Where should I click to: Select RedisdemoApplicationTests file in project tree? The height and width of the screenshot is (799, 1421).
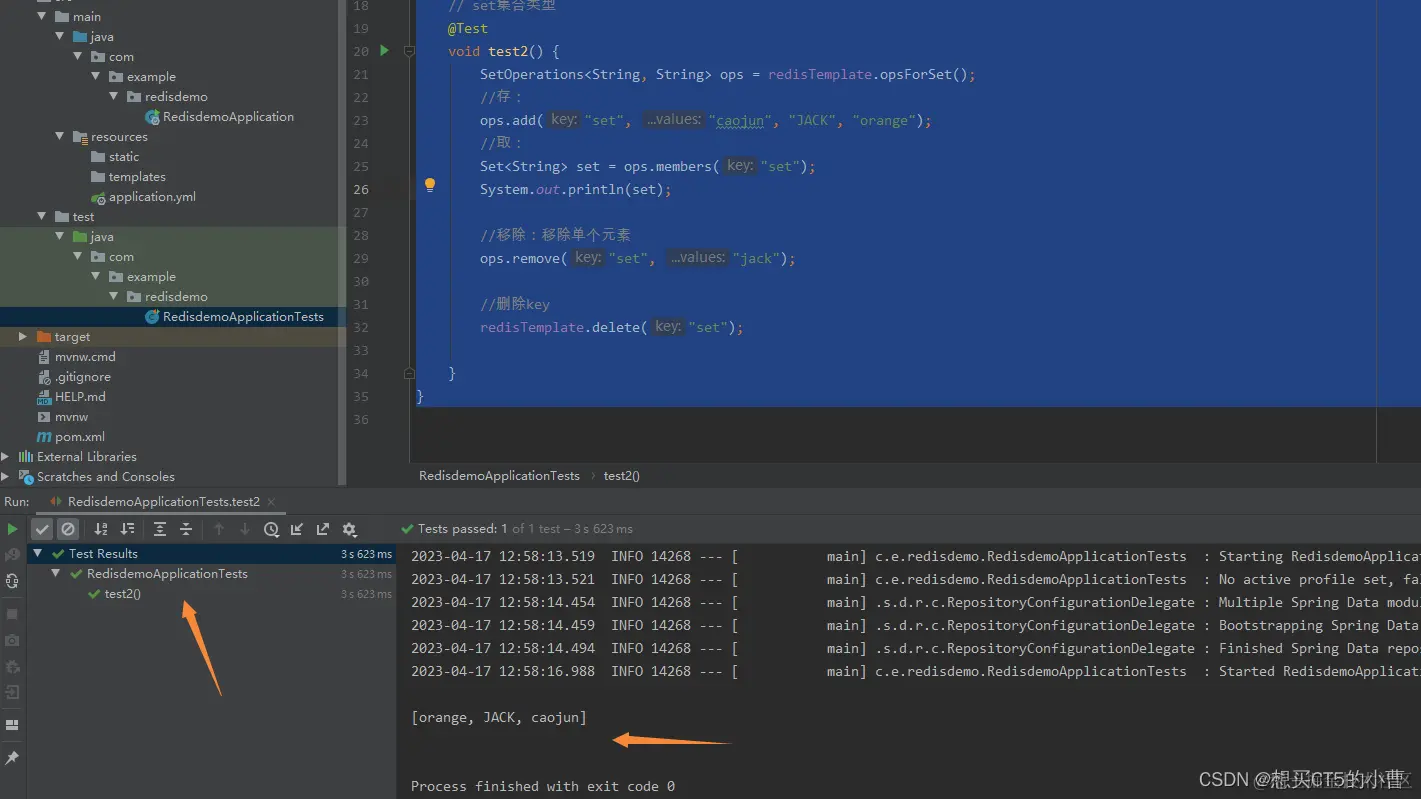(243, 316)
